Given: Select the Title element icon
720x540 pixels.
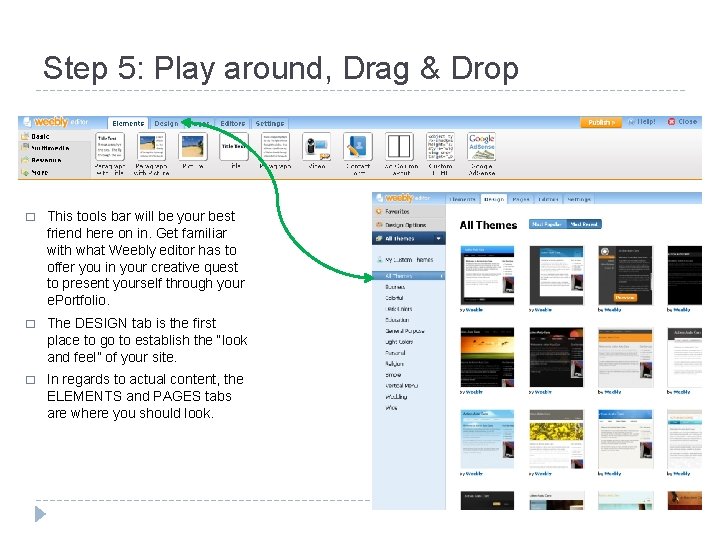Looking at the screenshot, I should (234, 147).
